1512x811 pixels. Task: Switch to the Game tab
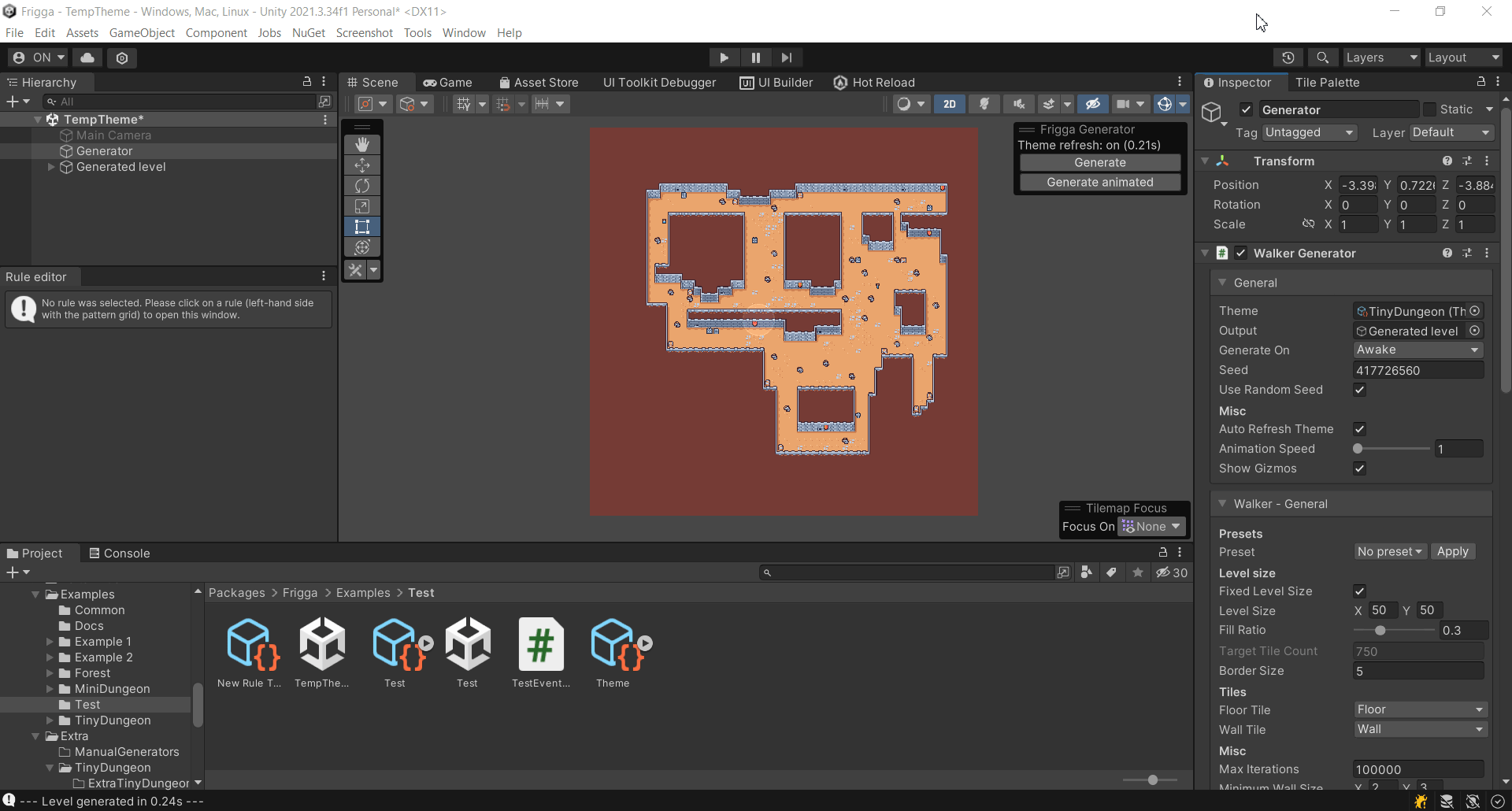447,83
